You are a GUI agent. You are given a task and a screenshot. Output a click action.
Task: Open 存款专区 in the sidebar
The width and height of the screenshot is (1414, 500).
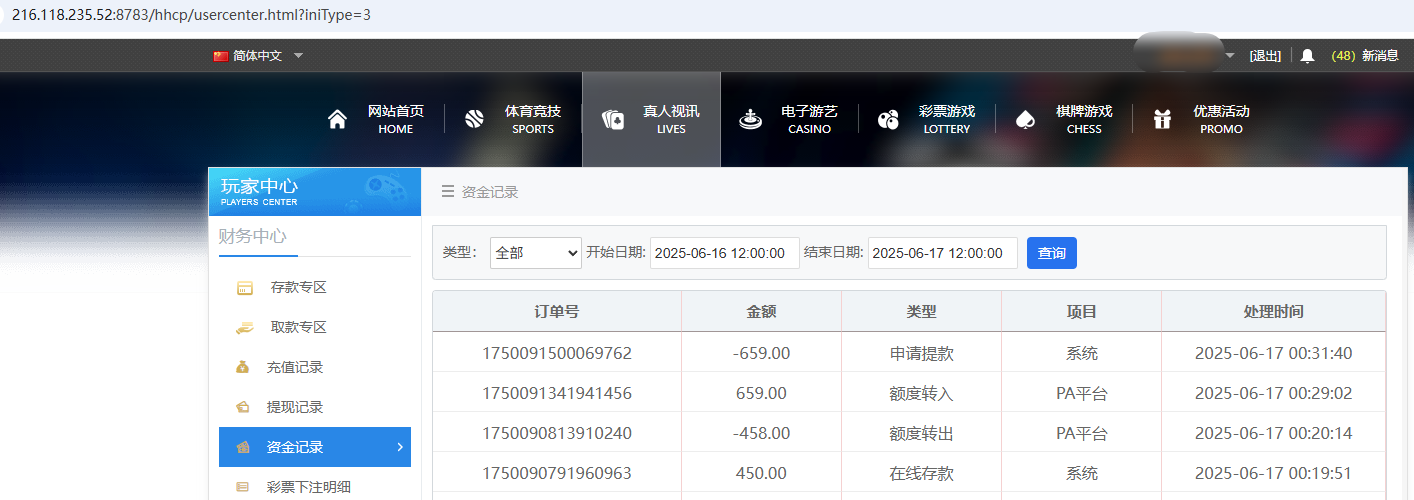click(x=298, y=288)
